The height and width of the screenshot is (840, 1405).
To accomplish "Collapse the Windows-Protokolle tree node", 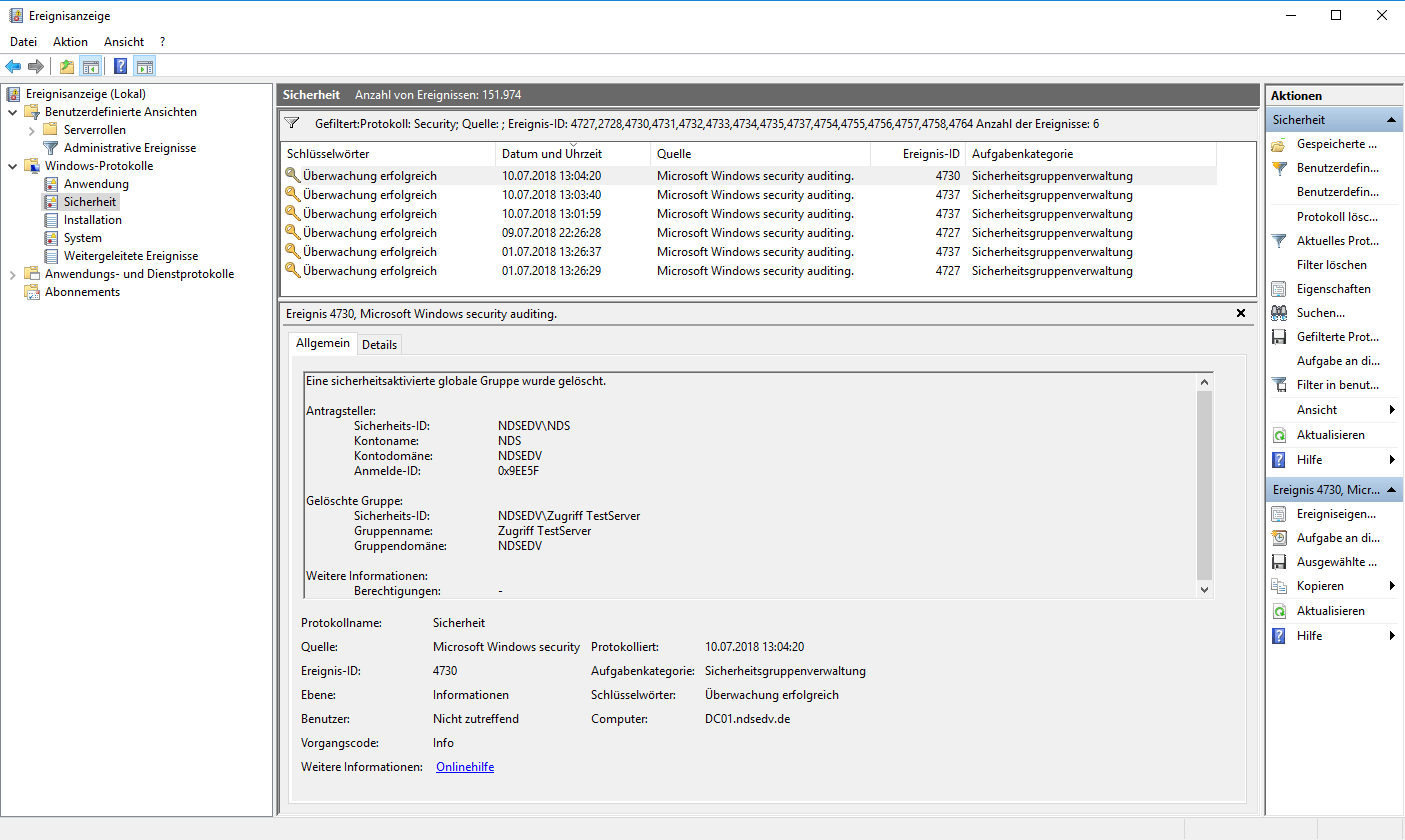I will (12, 166).
